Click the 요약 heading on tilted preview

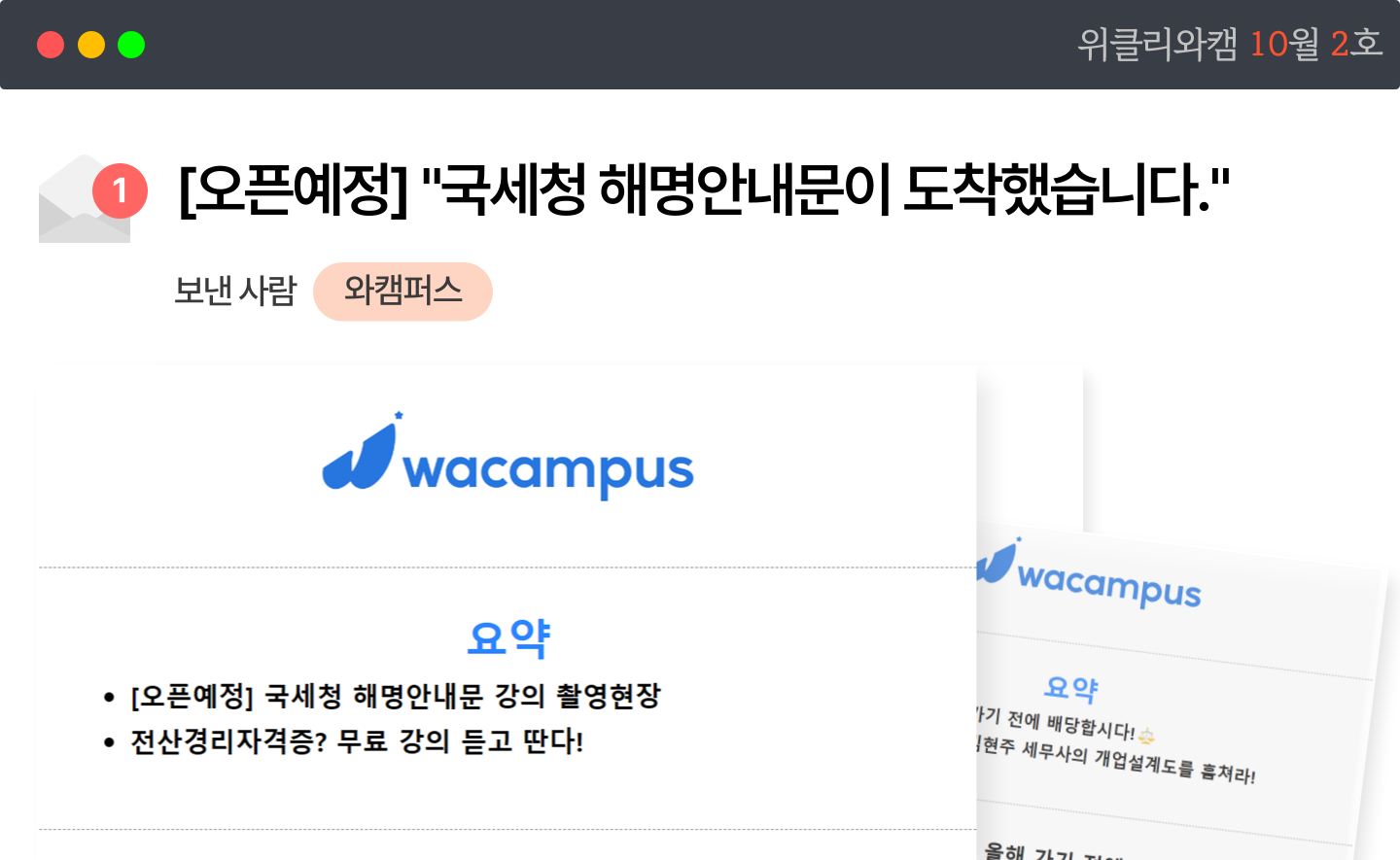(1070, 688)
